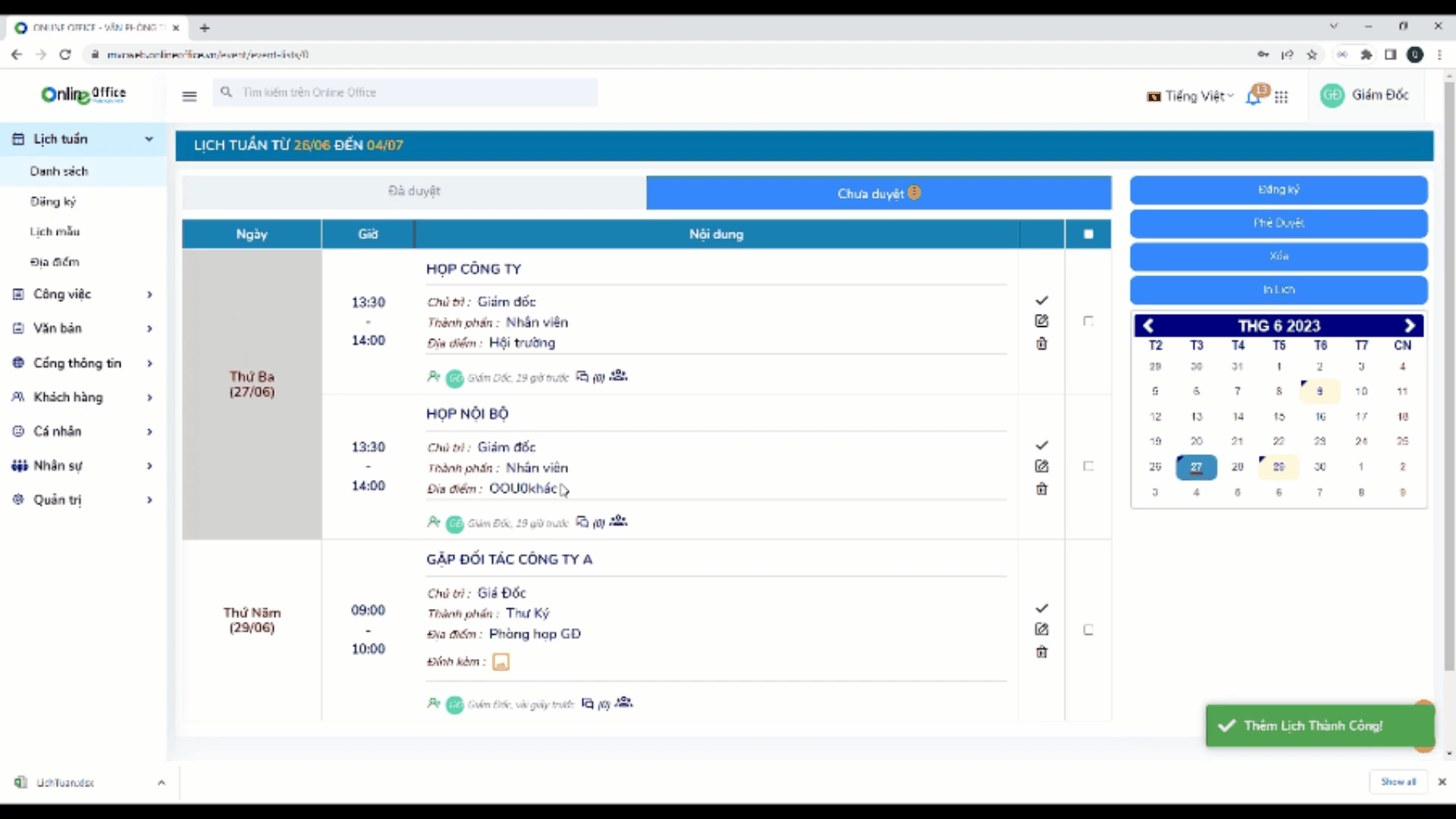The height and width of the screenshot is (819, 1456).
Task: Open the notifications bell
Action: click(1254, 96)
